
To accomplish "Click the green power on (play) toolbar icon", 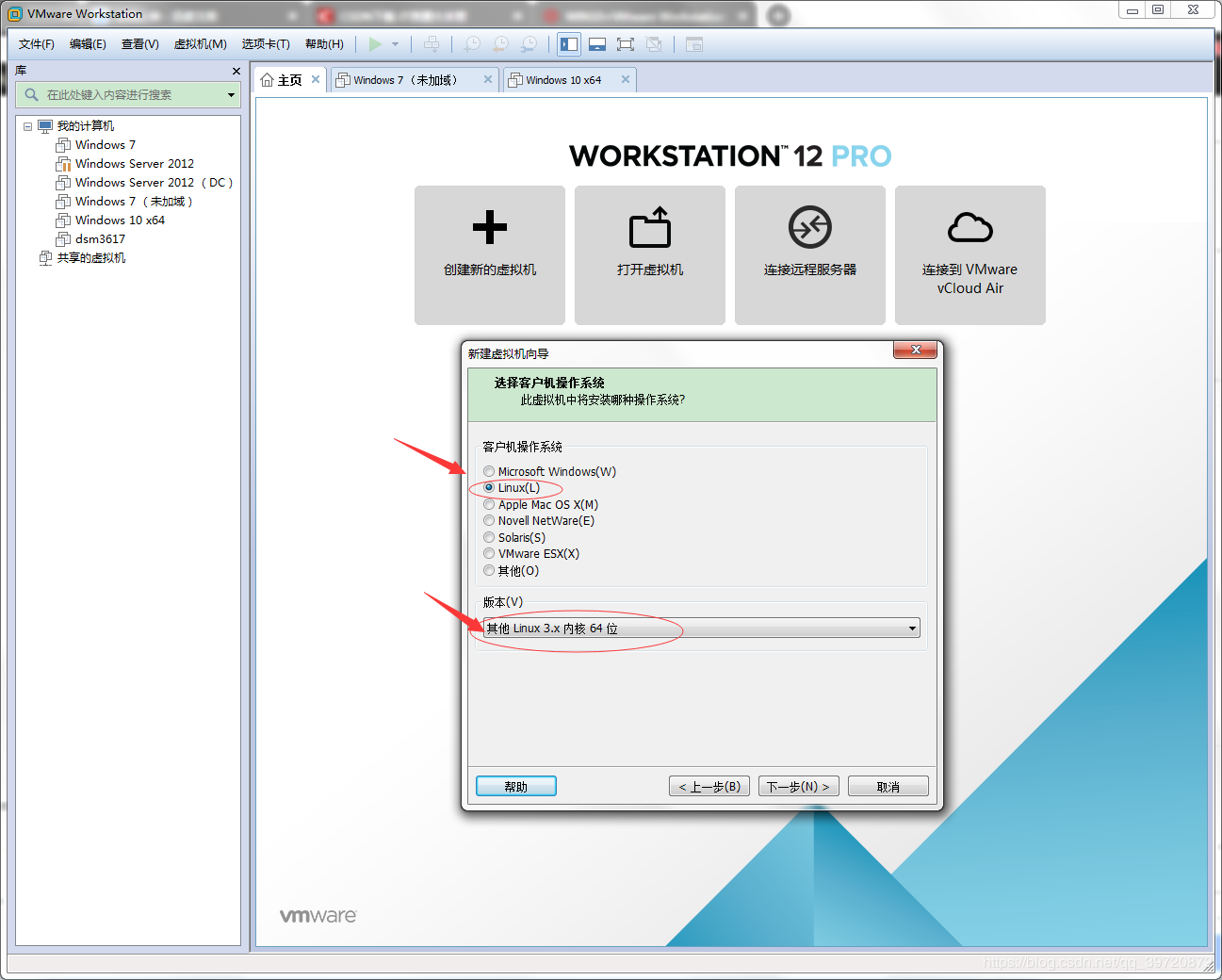I will tap(375, 44).
